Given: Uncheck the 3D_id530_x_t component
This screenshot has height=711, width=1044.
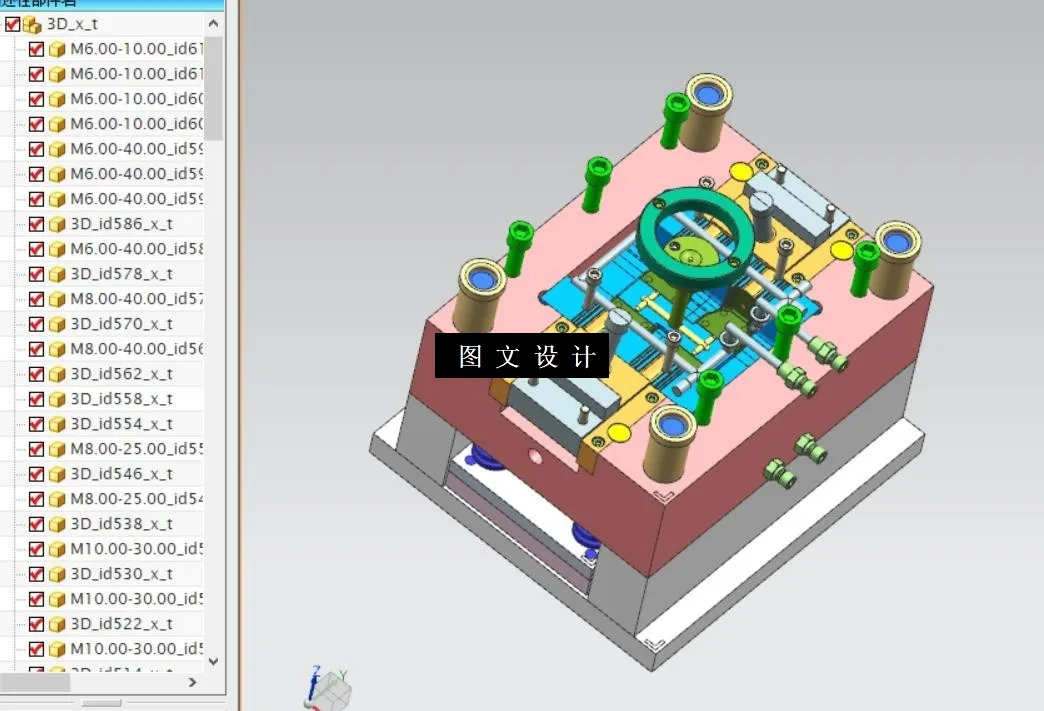Looking at the screenshot, I should click(x=35, y=573).
